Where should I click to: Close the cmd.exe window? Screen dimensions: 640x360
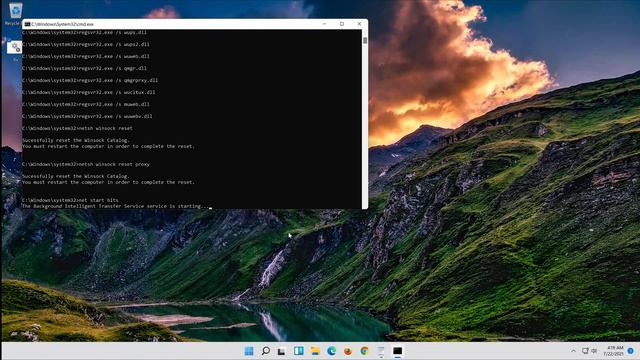[x=359, y=24]
